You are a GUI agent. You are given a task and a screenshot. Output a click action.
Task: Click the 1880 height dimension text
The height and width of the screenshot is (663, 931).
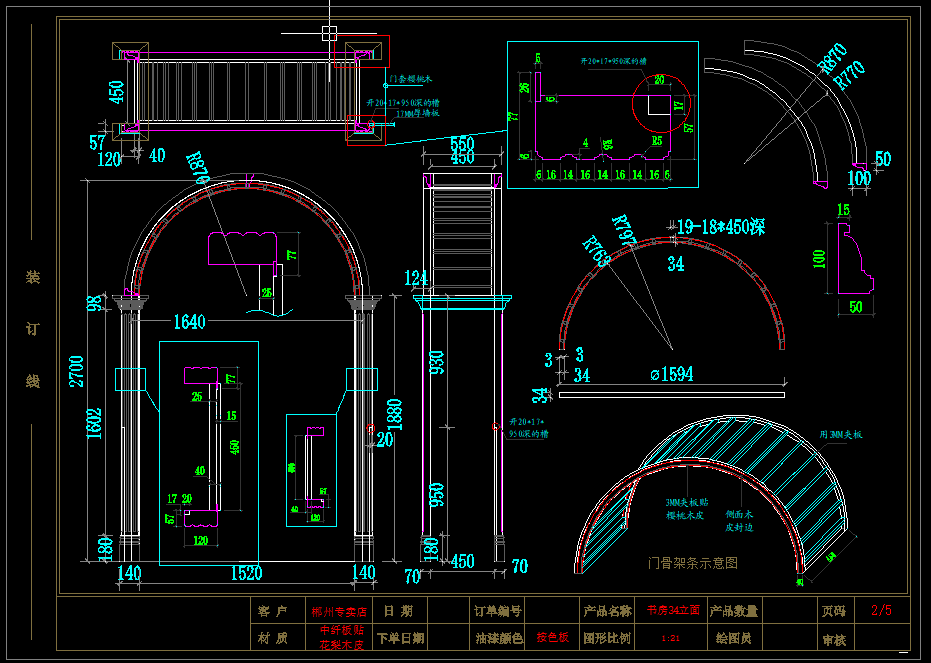point(395,413)
